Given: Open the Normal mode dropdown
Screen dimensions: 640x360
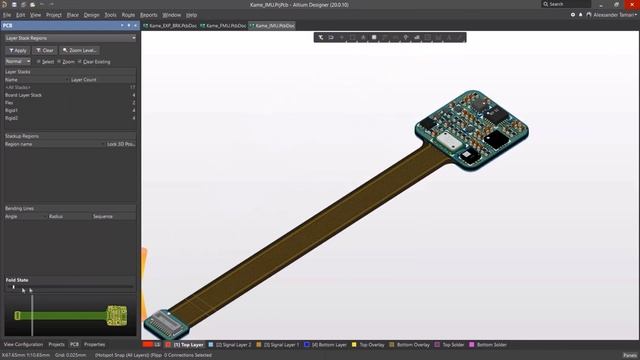Looking at the screenshot, I should [x=18, y=61].
